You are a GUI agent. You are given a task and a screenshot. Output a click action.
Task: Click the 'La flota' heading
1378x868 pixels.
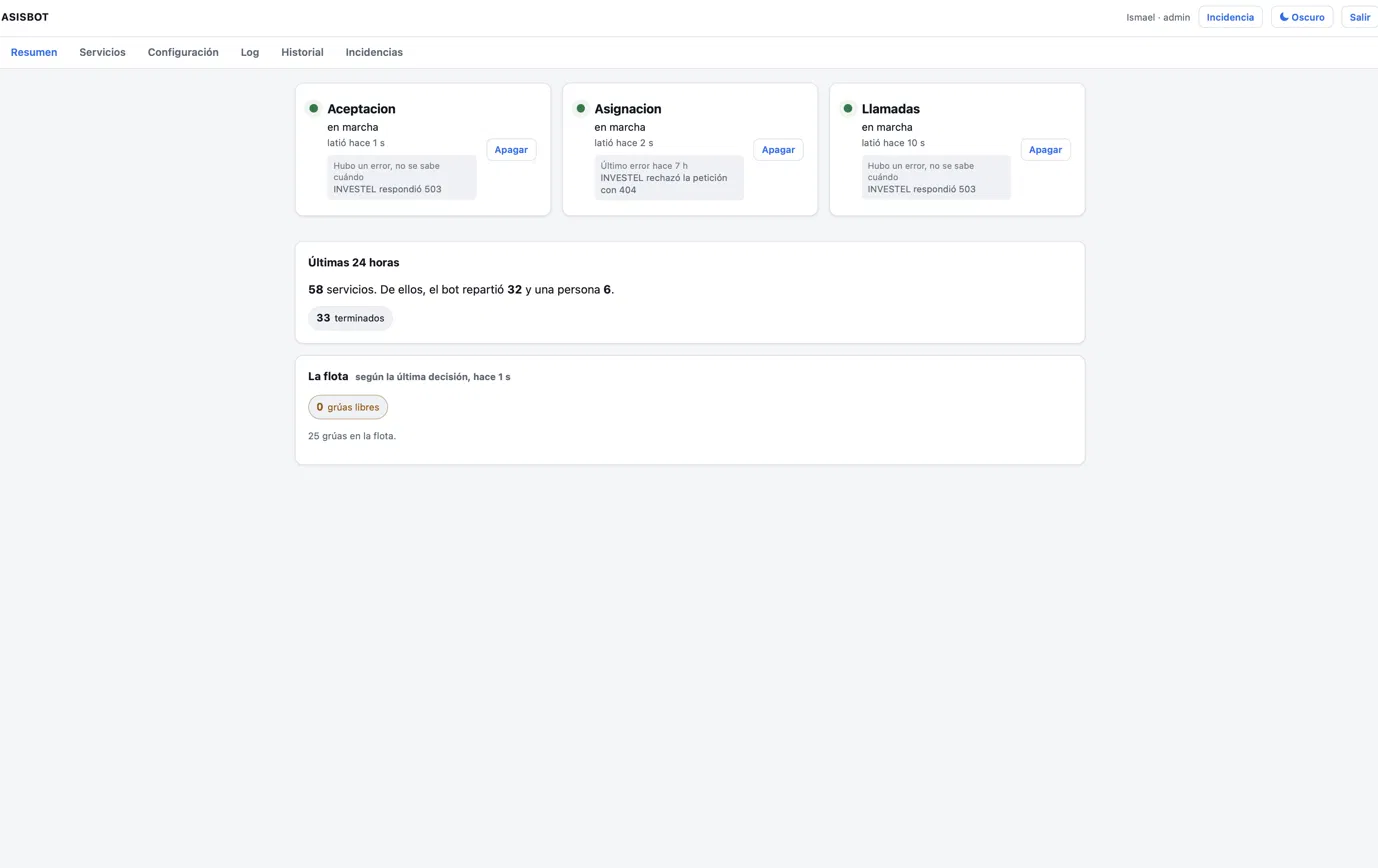click(x=328, y=376)
